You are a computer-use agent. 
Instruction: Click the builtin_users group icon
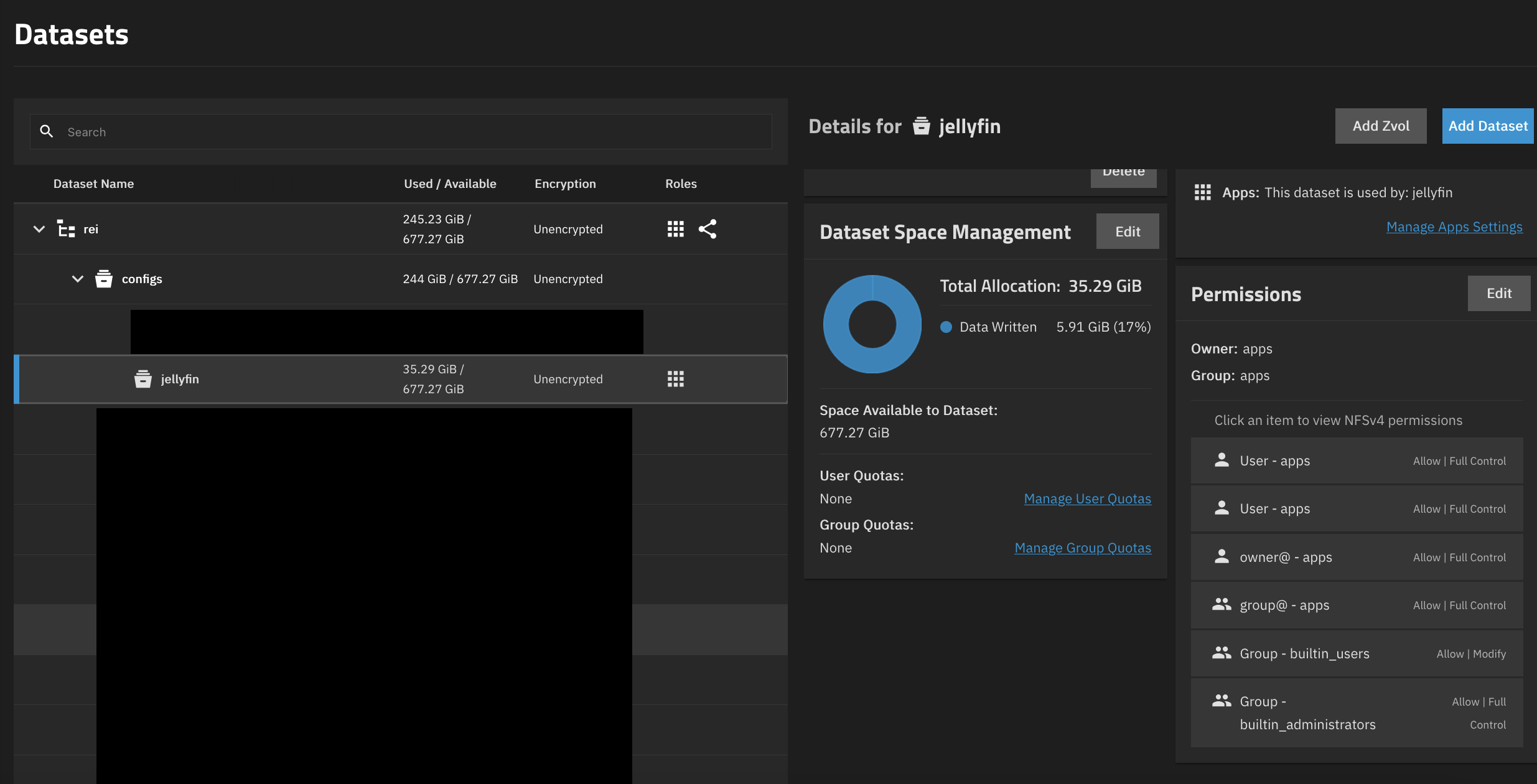pos(1222,653)
